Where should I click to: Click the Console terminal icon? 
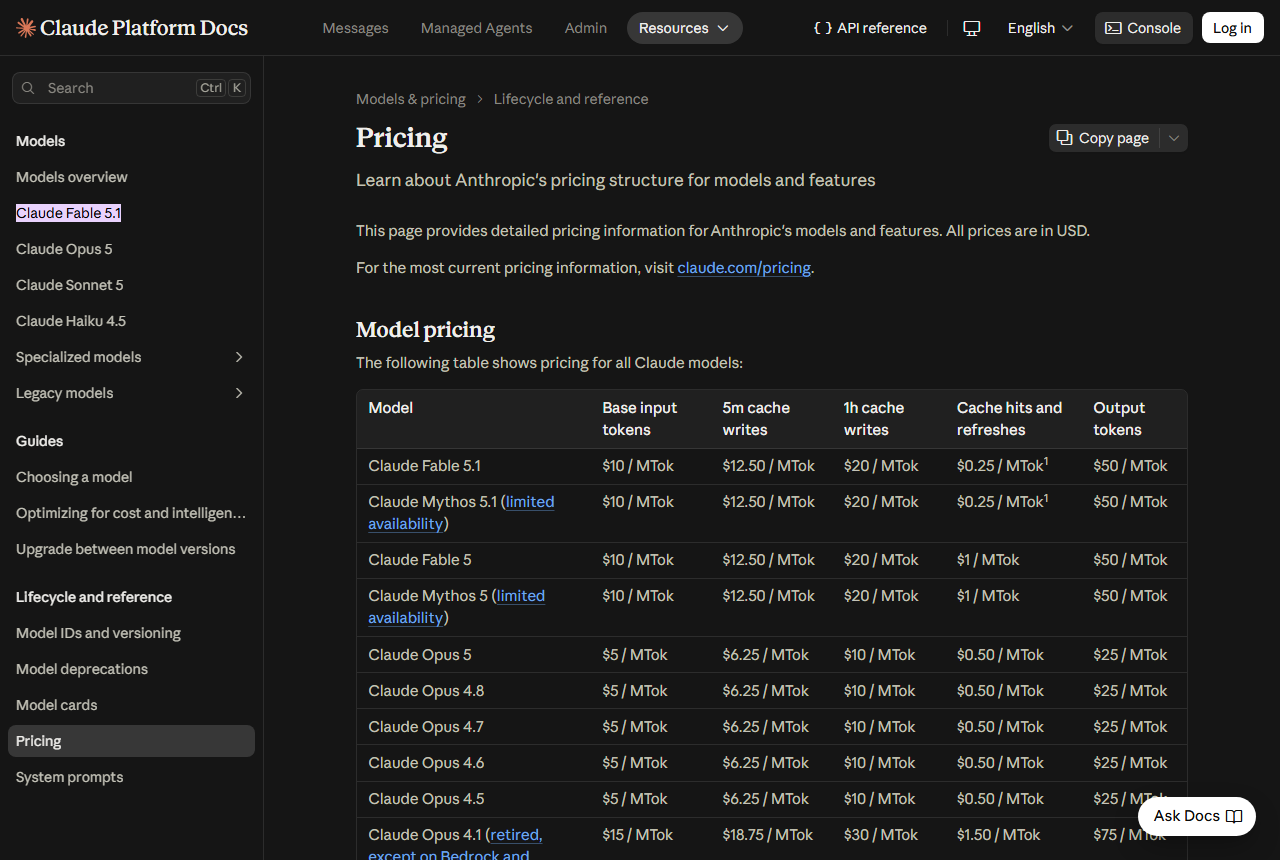click(1113, 28)
